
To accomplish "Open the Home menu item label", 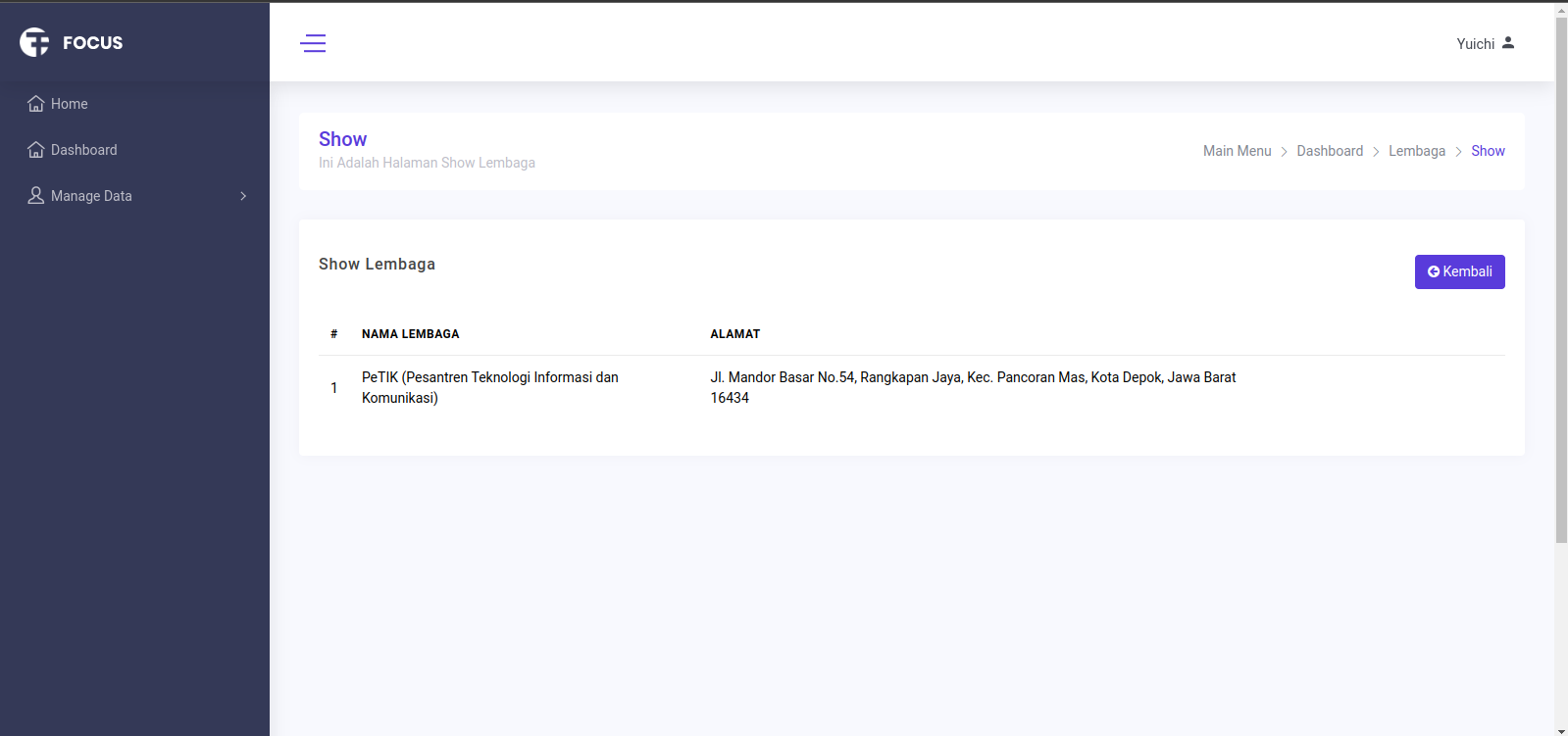I will coord(70,104).
